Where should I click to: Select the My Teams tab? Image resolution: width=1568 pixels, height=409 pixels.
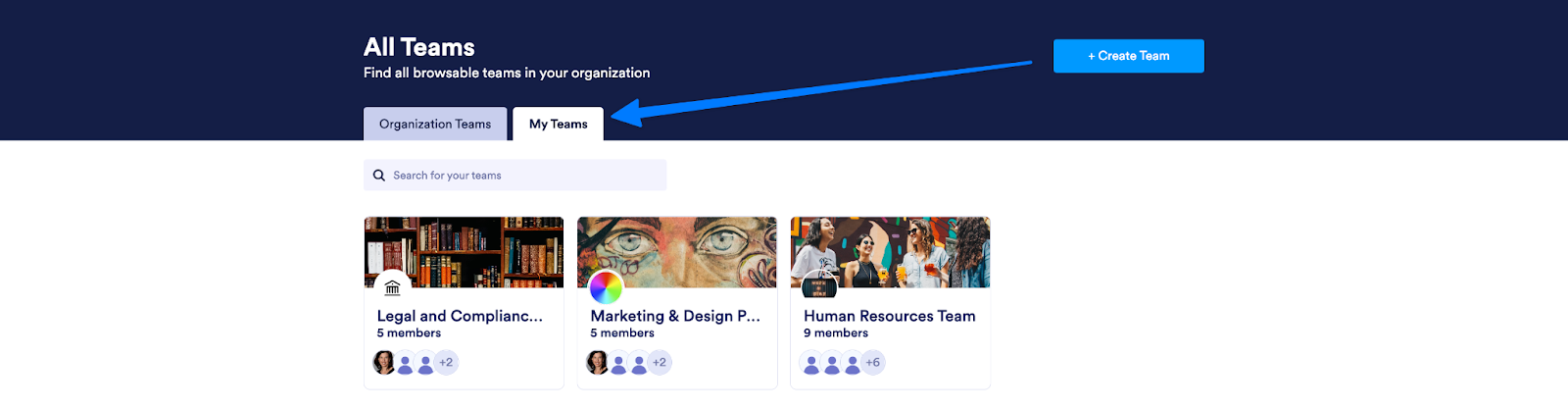[558, 125]
